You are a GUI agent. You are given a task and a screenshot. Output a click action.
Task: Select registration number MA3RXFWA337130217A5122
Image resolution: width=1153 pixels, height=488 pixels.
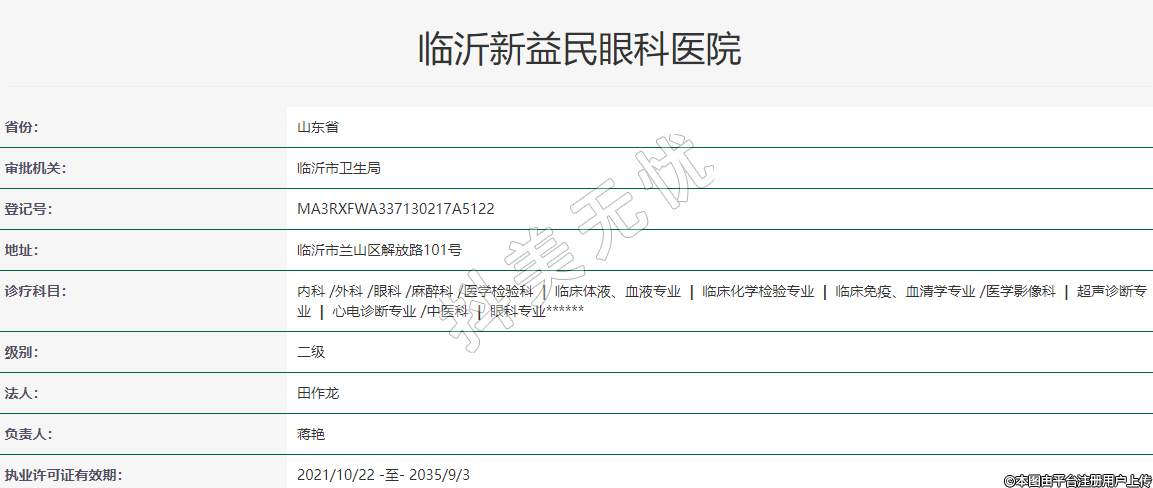(396, 209)
